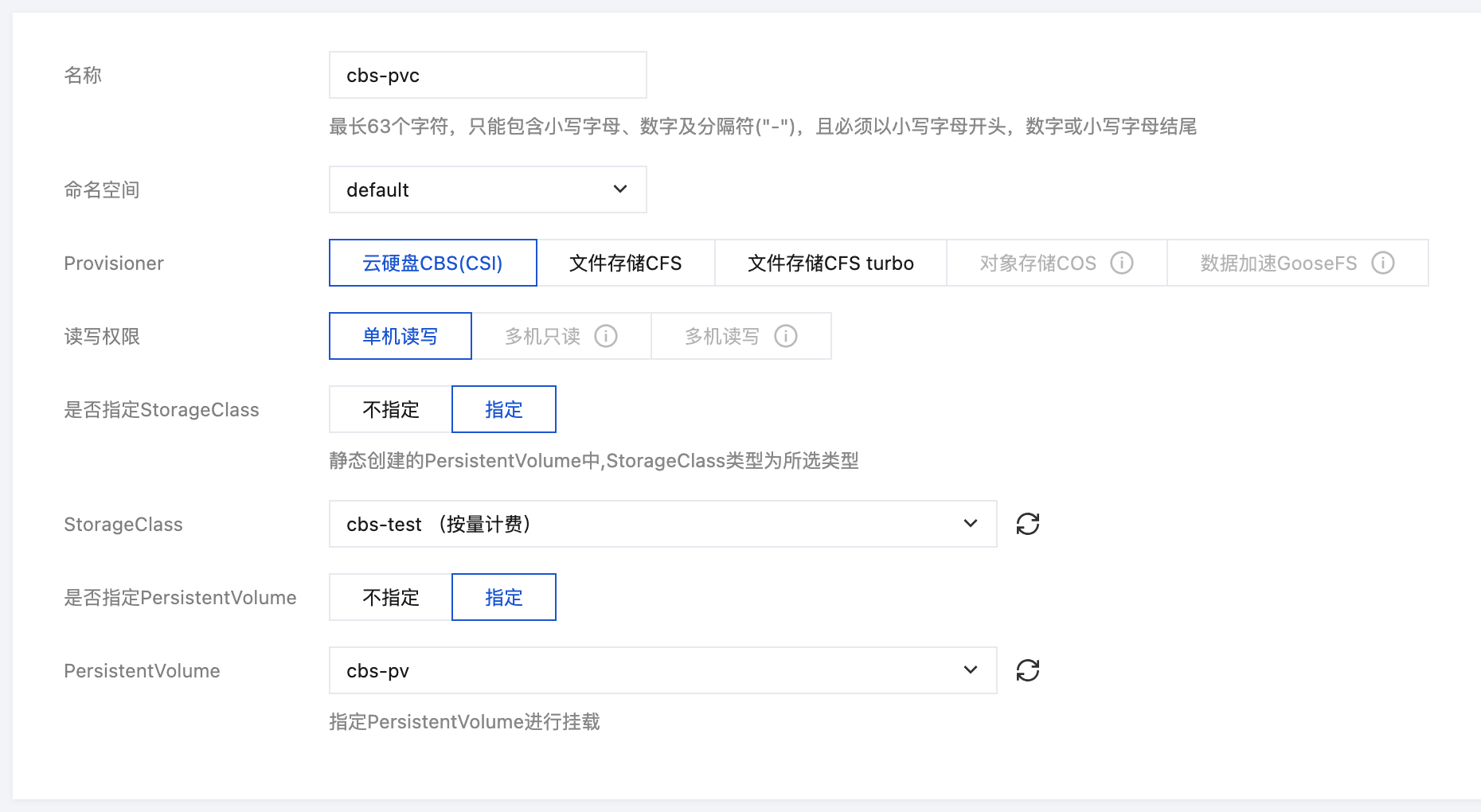The width and height of the screenshot is (1481, 812).
Task: Click refresh icon beside StorageClass dropdown
Action: (x=1027, y=524)
